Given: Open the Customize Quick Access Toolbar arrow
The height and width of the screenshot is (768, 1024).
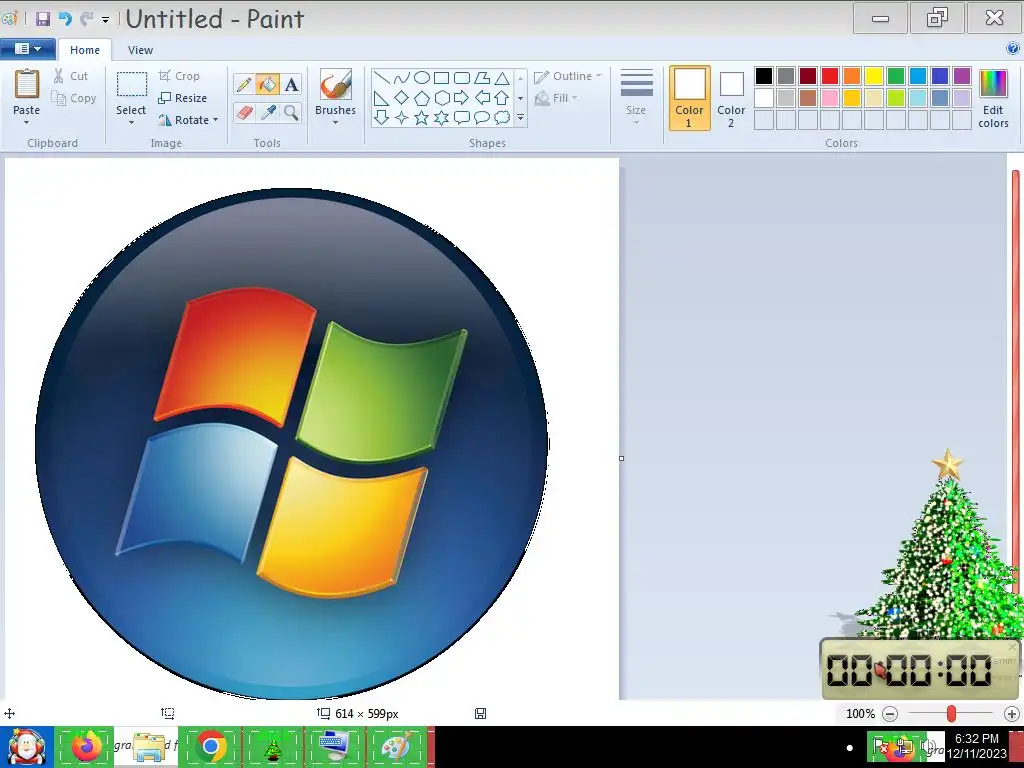Looking at the screenshot, I should (x=105, y=20).
